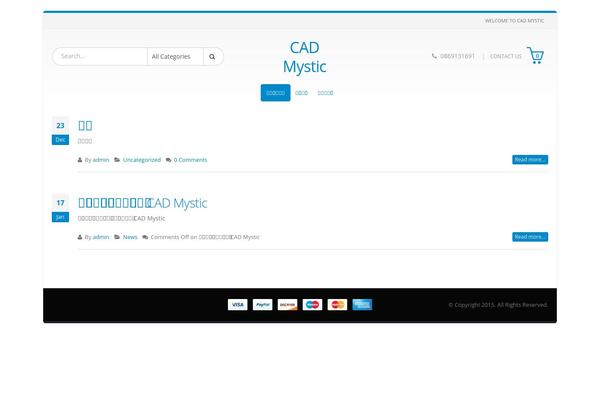Click the Dec 23 date badge
This screenshot has height=400, width=600.
(60, 131)
